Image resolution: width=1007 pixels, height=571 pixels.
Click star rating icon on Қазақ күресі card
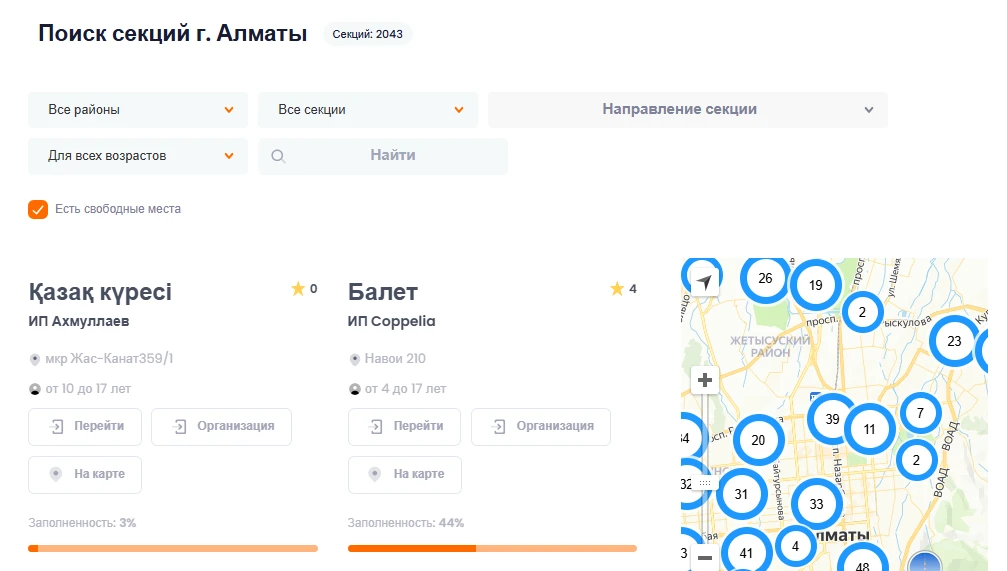click(298, 289)
